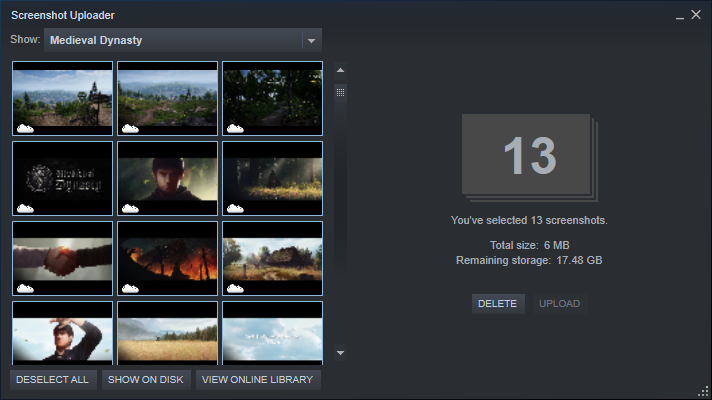Screen dimensions: 712x400
Task: Select the handshake screenshot
Action: 63,258
